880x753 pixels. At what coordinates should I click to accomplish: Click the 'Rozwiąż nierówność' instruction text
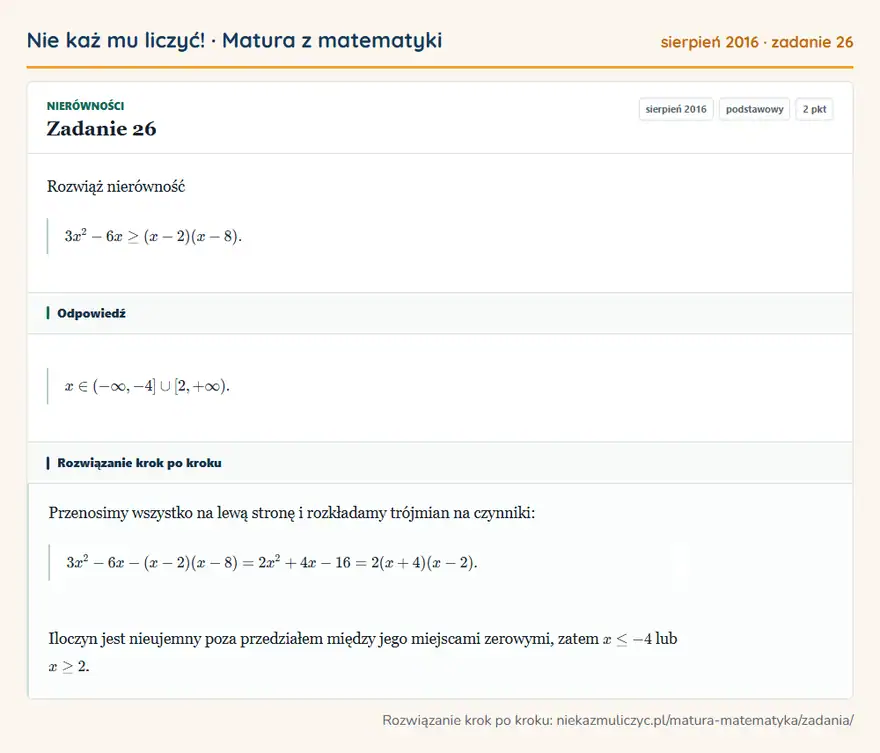116,186
